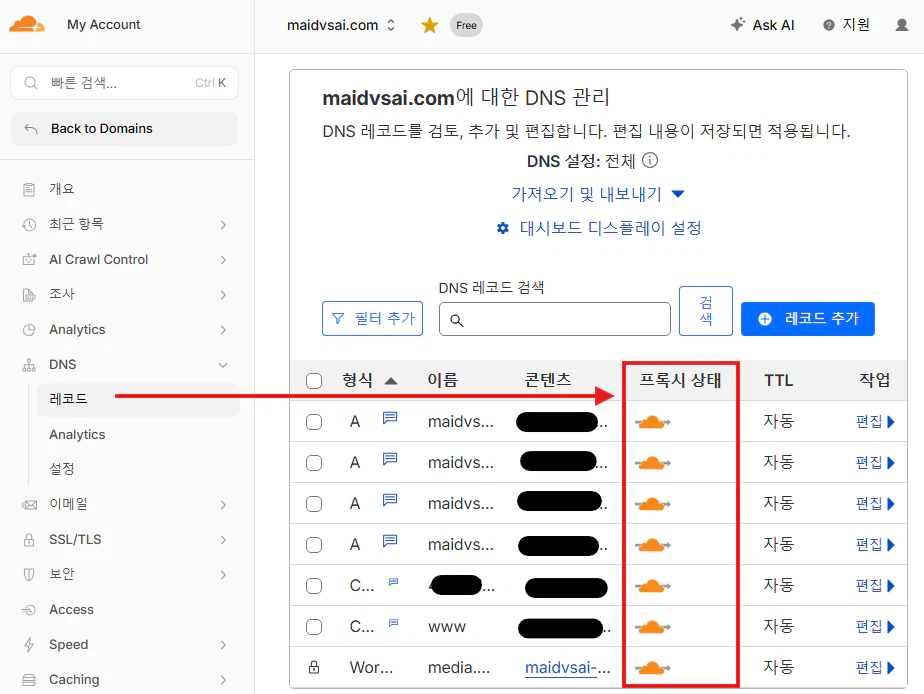Screen dimensions: 924x694
Task: Click the 필터 추가 button
Action: [372, 319]
